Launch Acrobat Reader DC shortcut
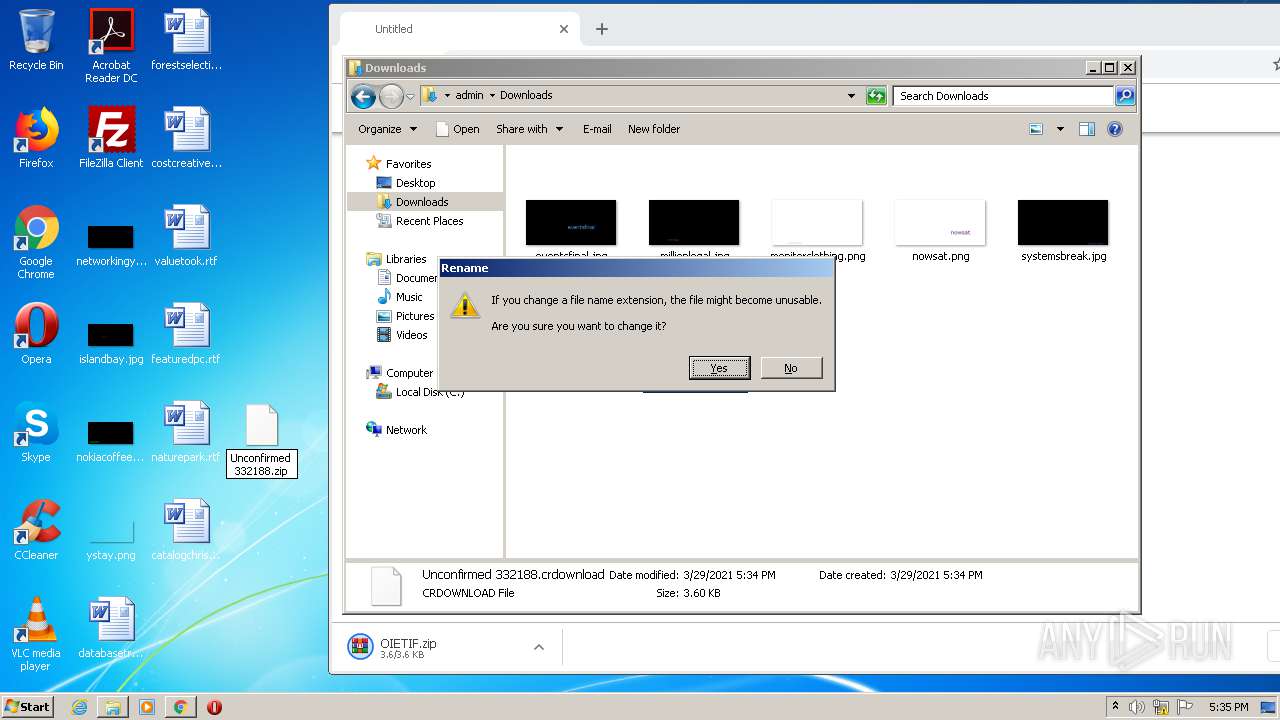 111,46
